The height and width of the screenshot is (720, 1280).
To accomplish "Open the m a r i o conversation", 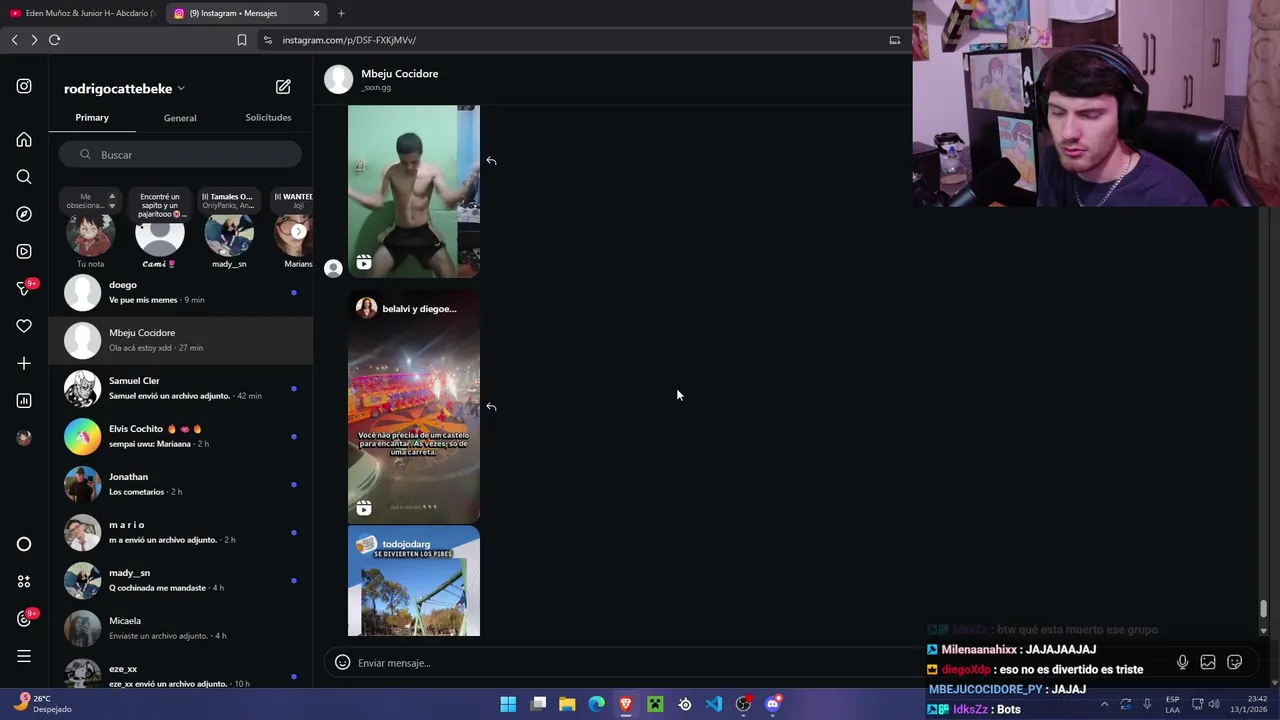I will tap(180, 532).
